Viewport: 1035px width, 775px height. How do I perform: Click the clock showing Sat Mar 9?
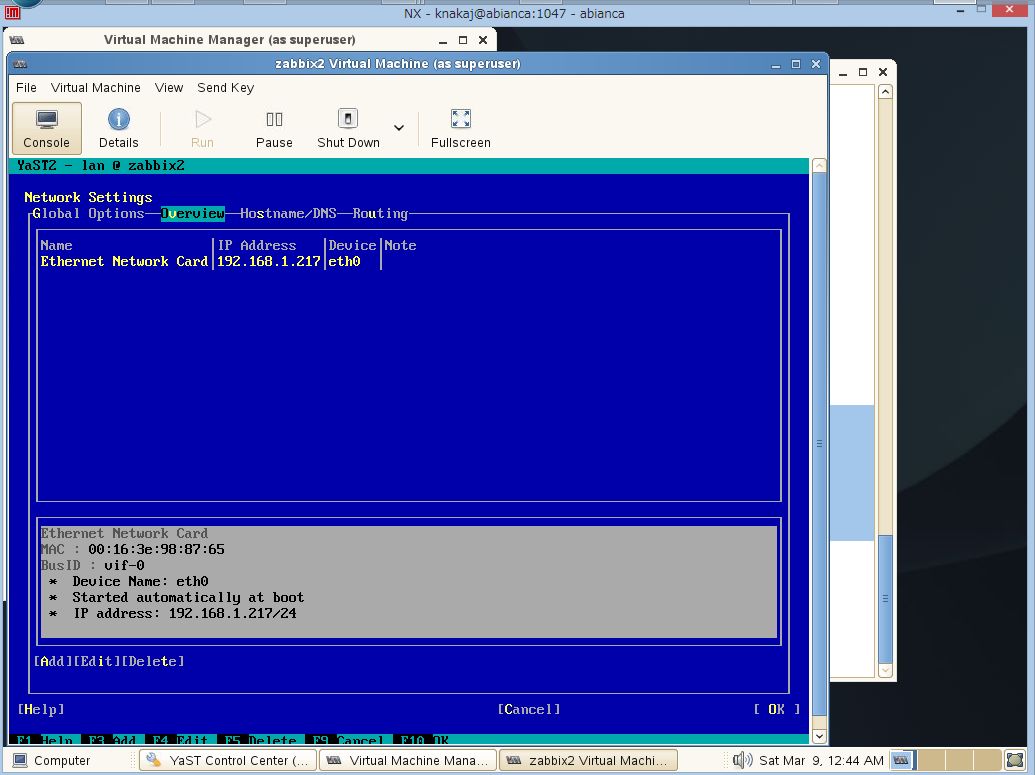821,760
